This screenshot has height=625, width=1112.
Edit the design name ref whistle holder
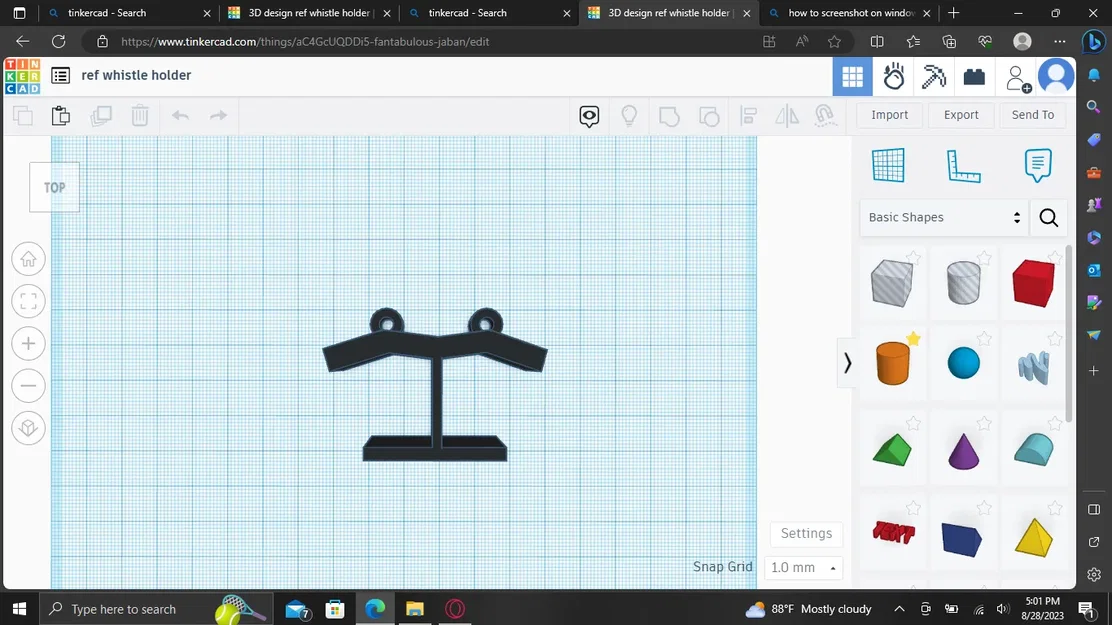coord(136,75)
